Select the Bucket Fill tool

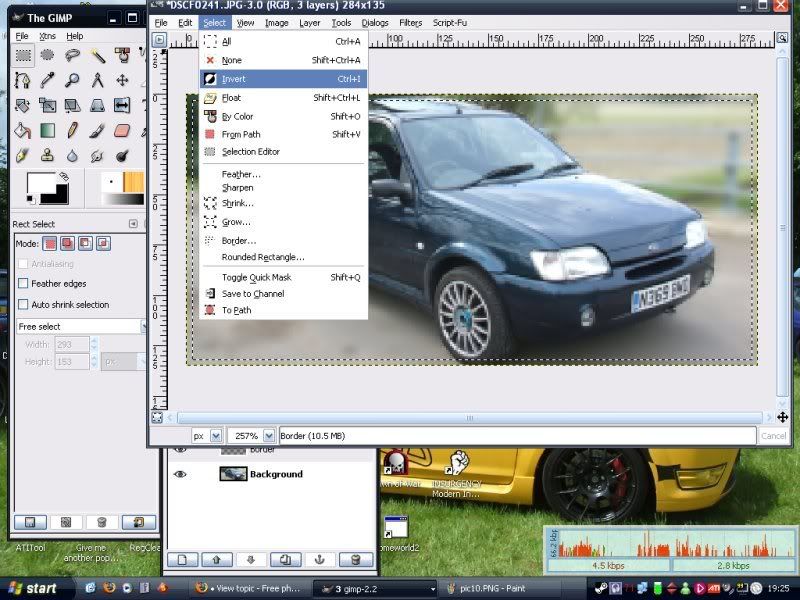tap(22, 131)
